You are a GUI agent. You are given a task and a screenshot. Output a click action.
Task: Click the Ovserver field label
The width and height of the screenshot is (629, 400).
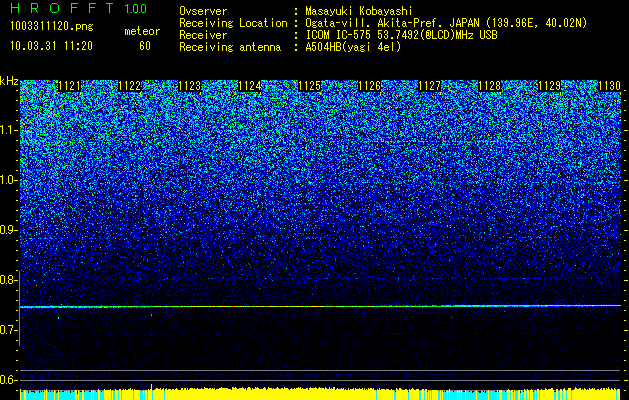203,12
